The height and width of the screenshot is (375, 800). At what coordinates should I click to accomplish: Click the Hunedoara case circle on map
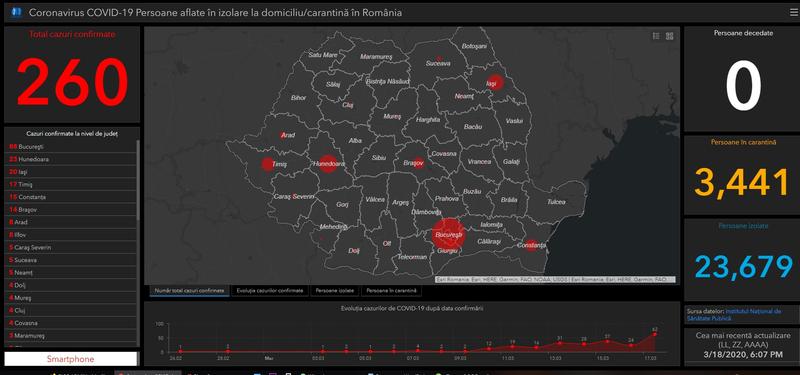tap(328, 163)
